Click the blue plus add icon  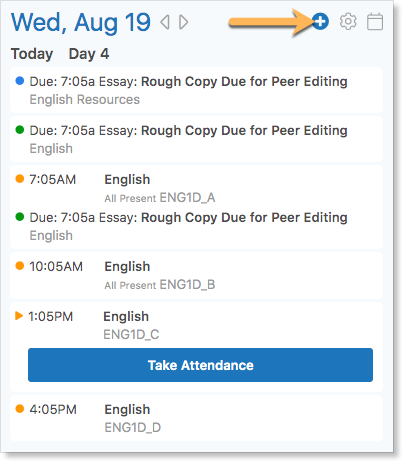320,22
